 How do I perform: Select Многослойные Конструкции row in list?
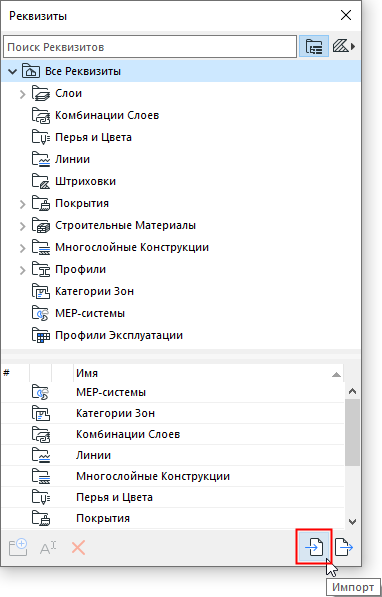coord(173,476)
